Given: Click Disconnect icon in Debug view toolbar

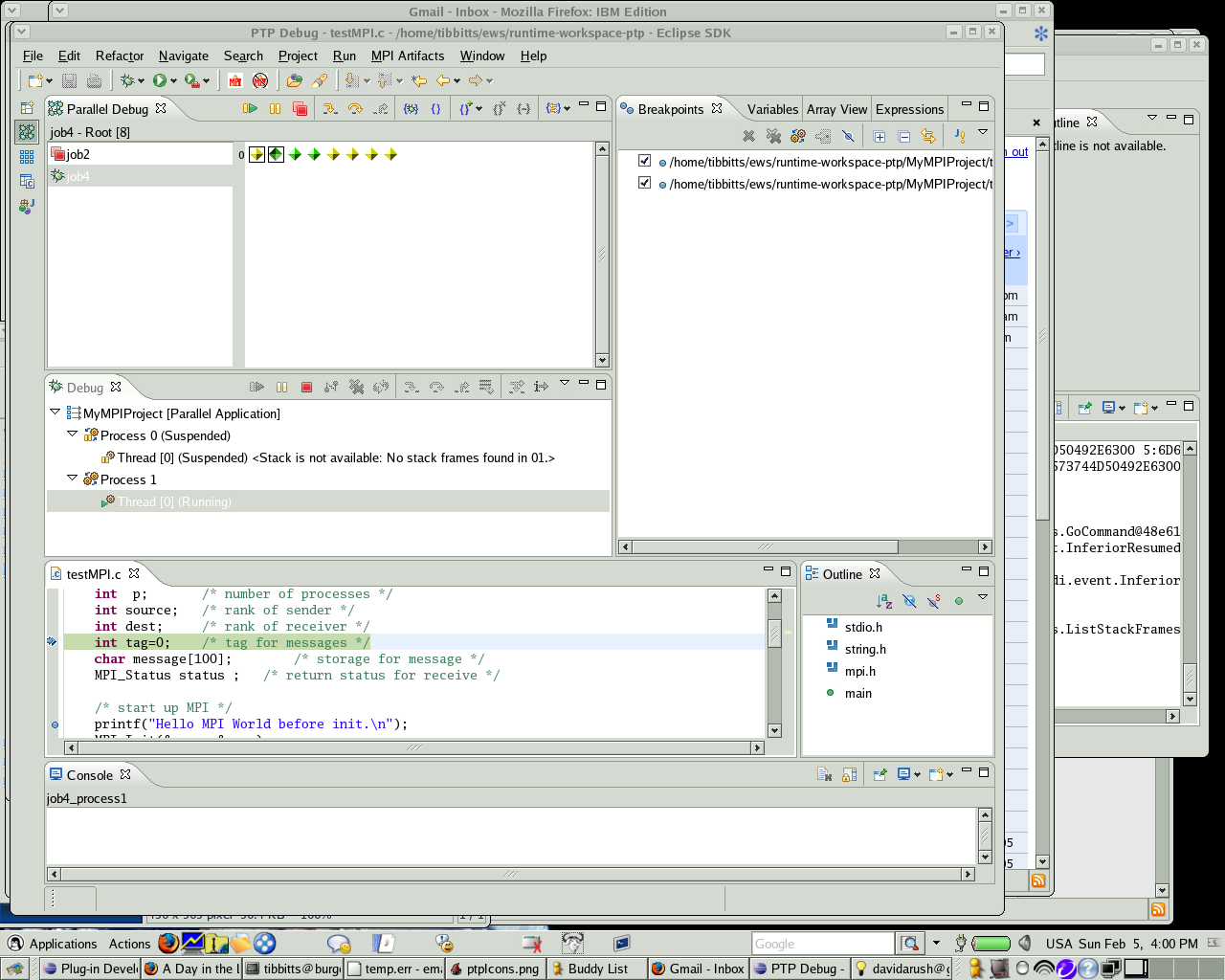Looking at the screenshot, I should click(331, 387).
